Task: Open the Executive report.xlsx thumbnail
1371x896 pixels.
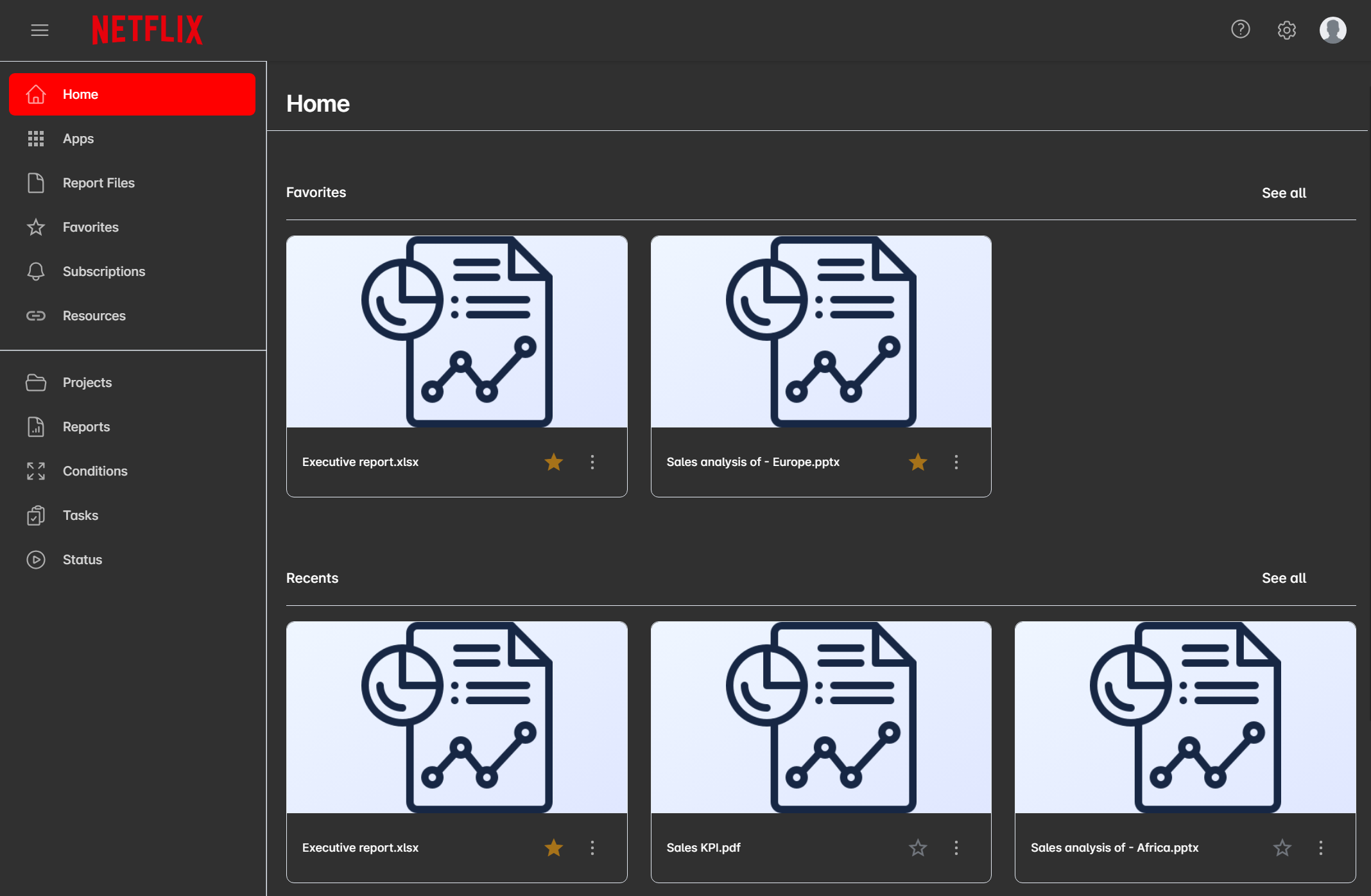Action: tap(456, 332)
